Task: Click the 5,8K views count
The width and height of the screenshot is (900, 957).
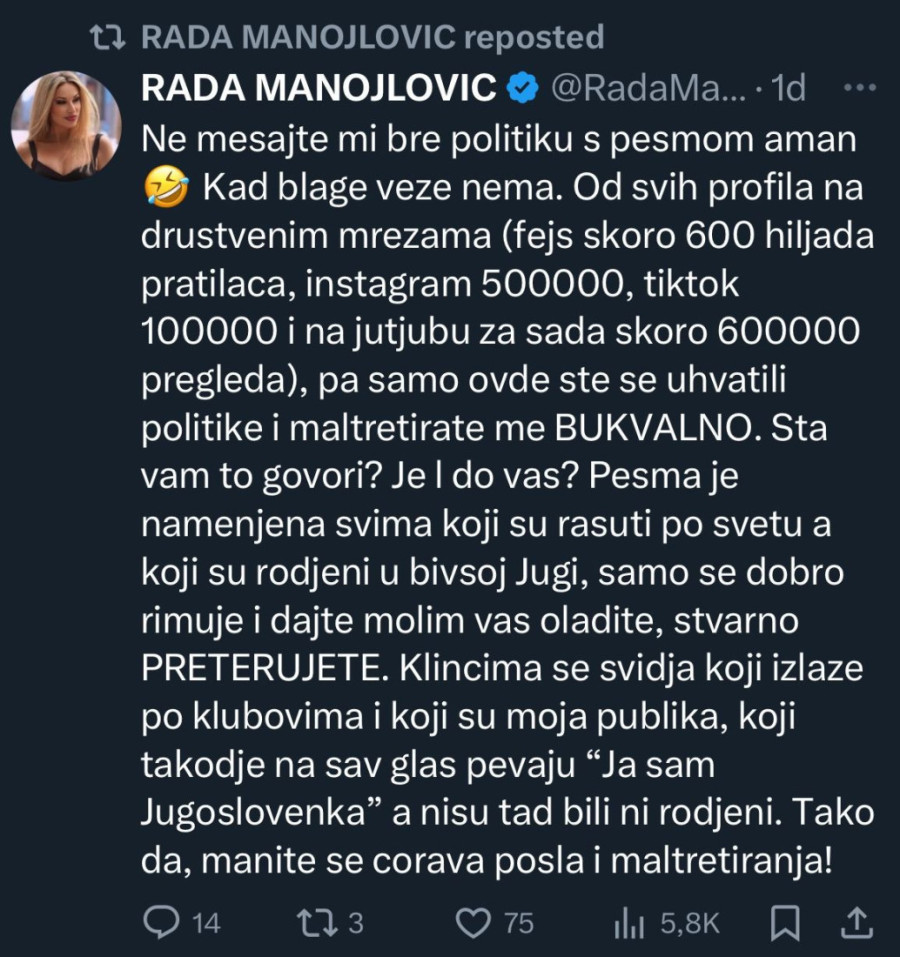Action: pos(690,922)
